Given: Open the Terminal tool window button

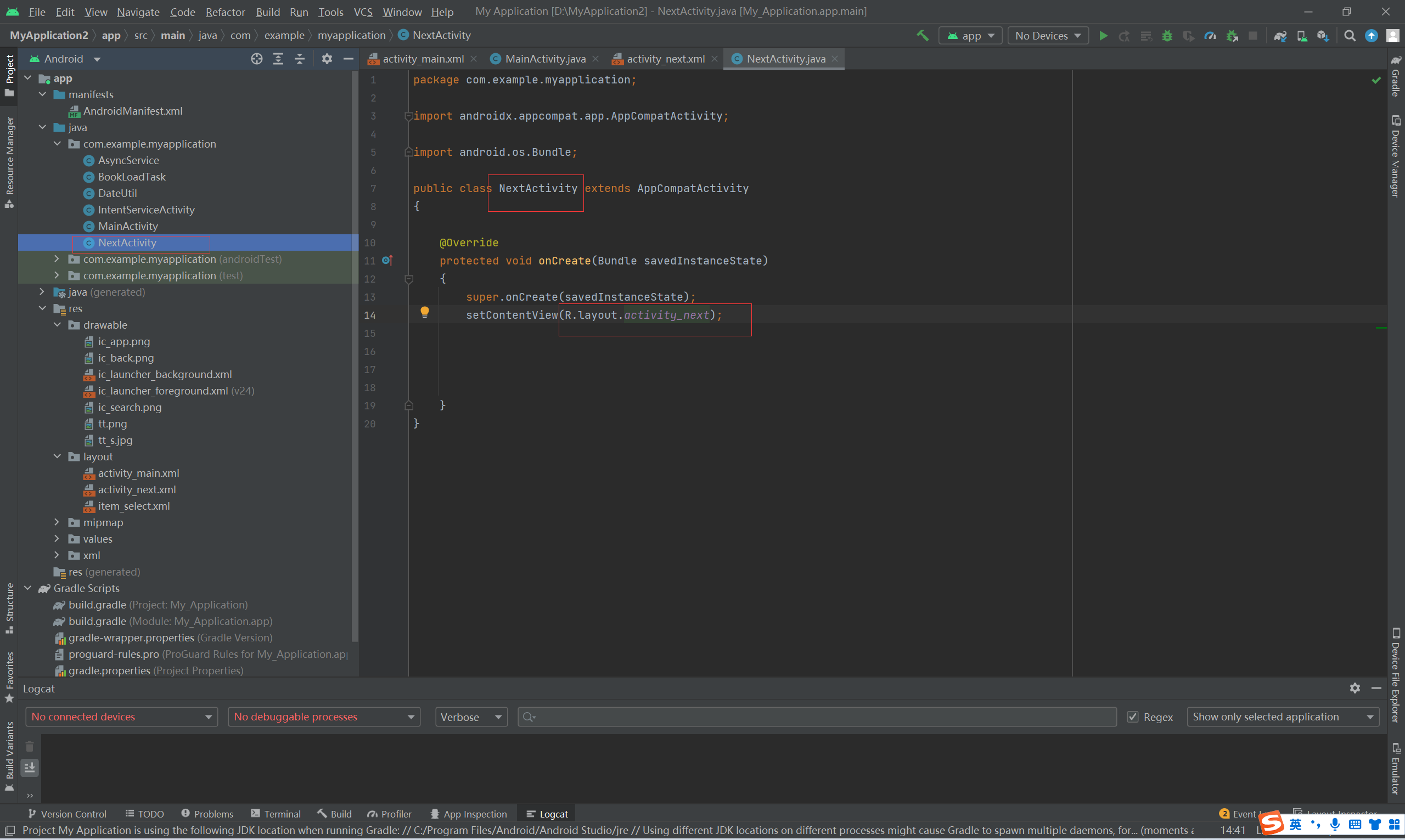Looking at the screenshot, I should [276, 814].
